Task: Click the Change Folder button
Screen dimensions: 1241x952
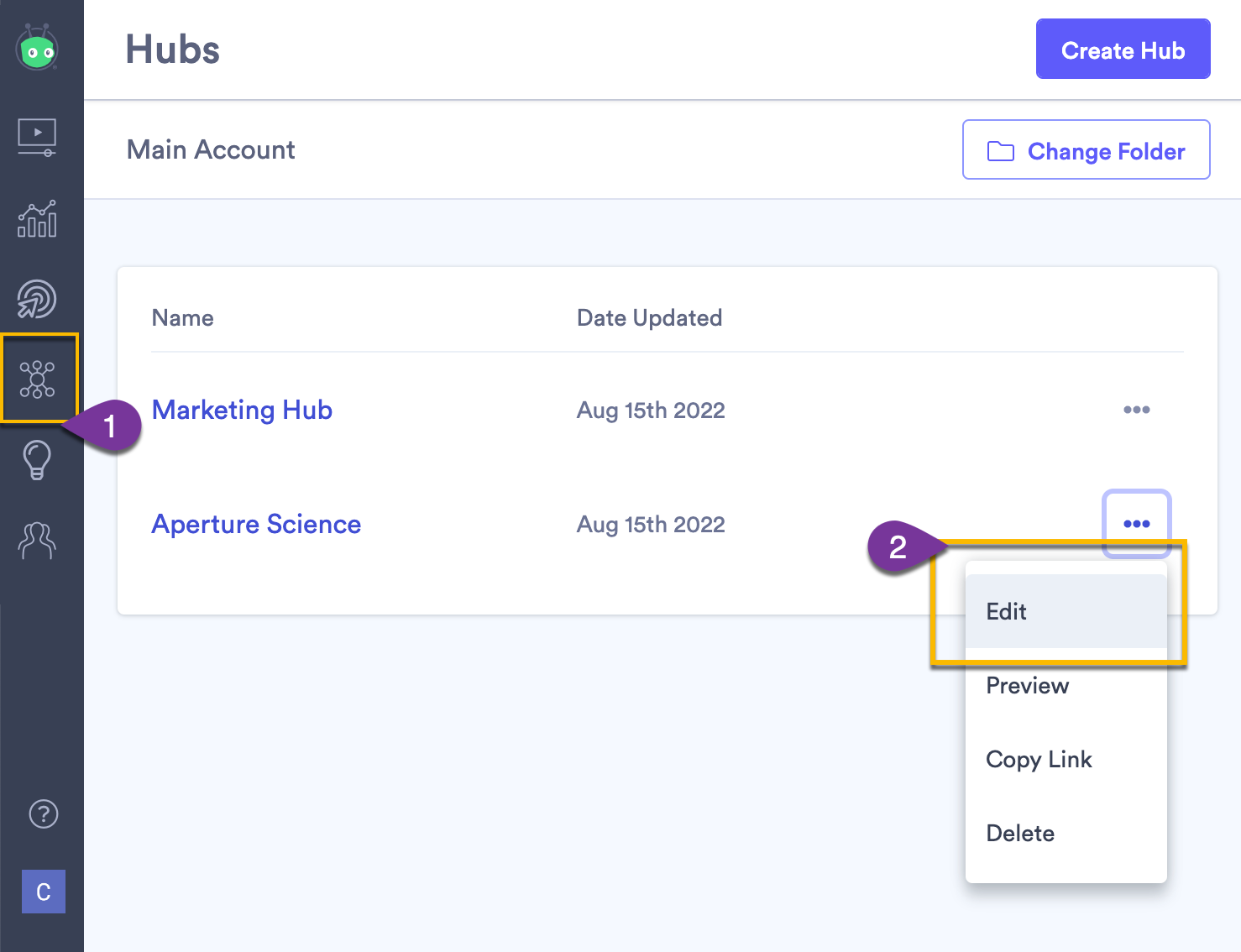Action: click(x=1086, y=150)
